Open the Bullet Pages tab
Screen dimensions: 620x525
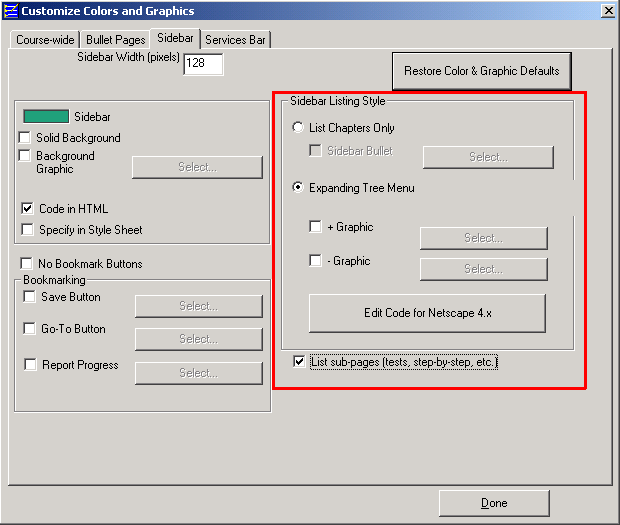click(115, 40)
